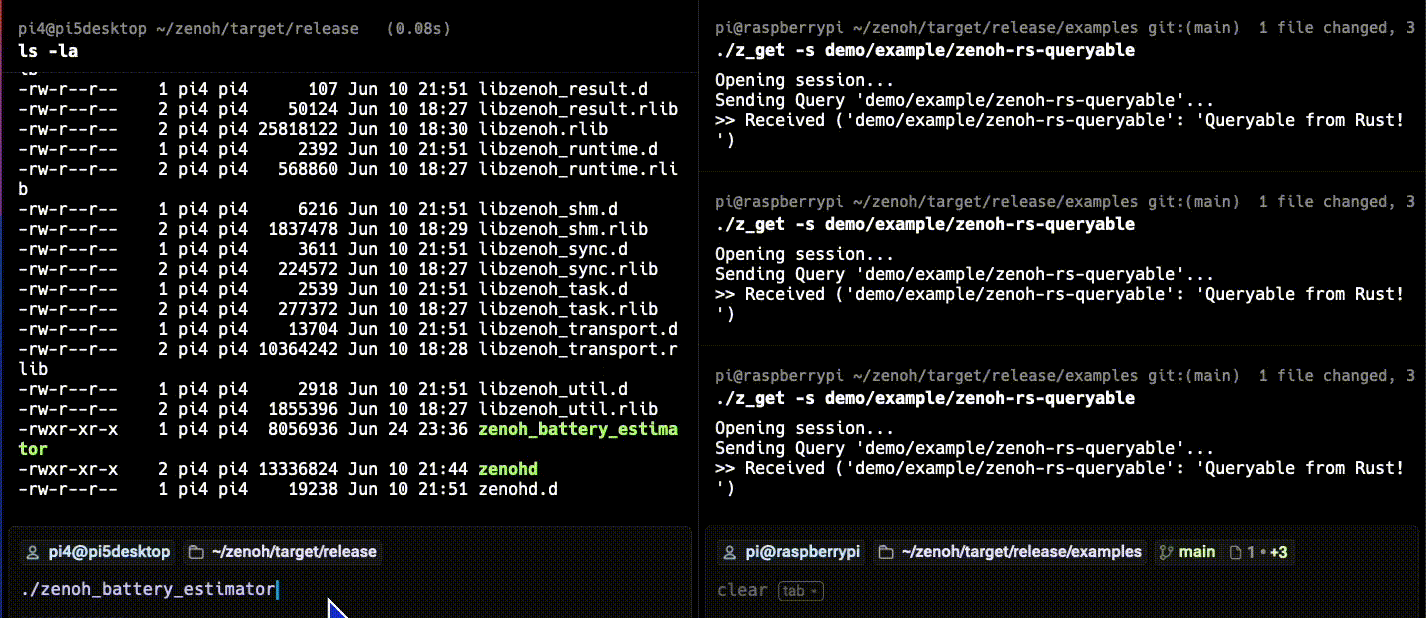The height and width of the screenshot is (618, 1426).
Task: Click the first 'Queryable from Rust!' received output line
Action: [1060, 120]
